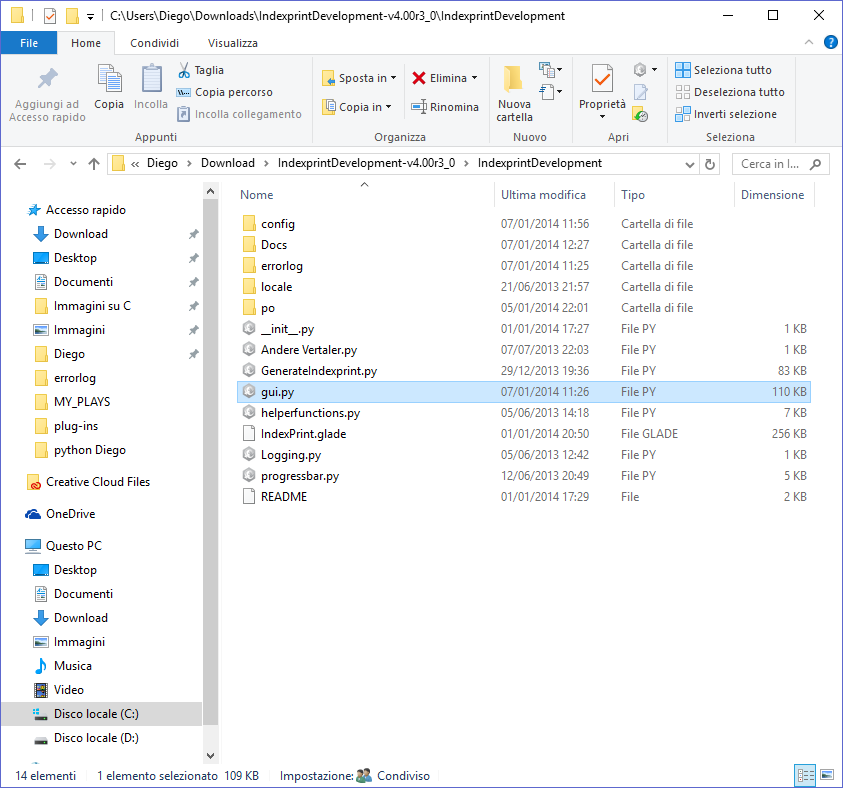Screen dimensions: 843x788
Task: Select file Andere Vertaler.py
Action: pyautogui.click(x=524, y=350)
